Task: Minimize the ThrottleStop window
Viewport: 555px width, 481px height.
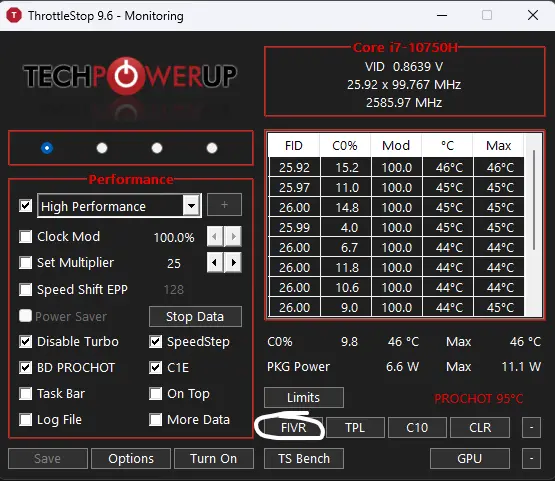Action: tap(442, 15)
